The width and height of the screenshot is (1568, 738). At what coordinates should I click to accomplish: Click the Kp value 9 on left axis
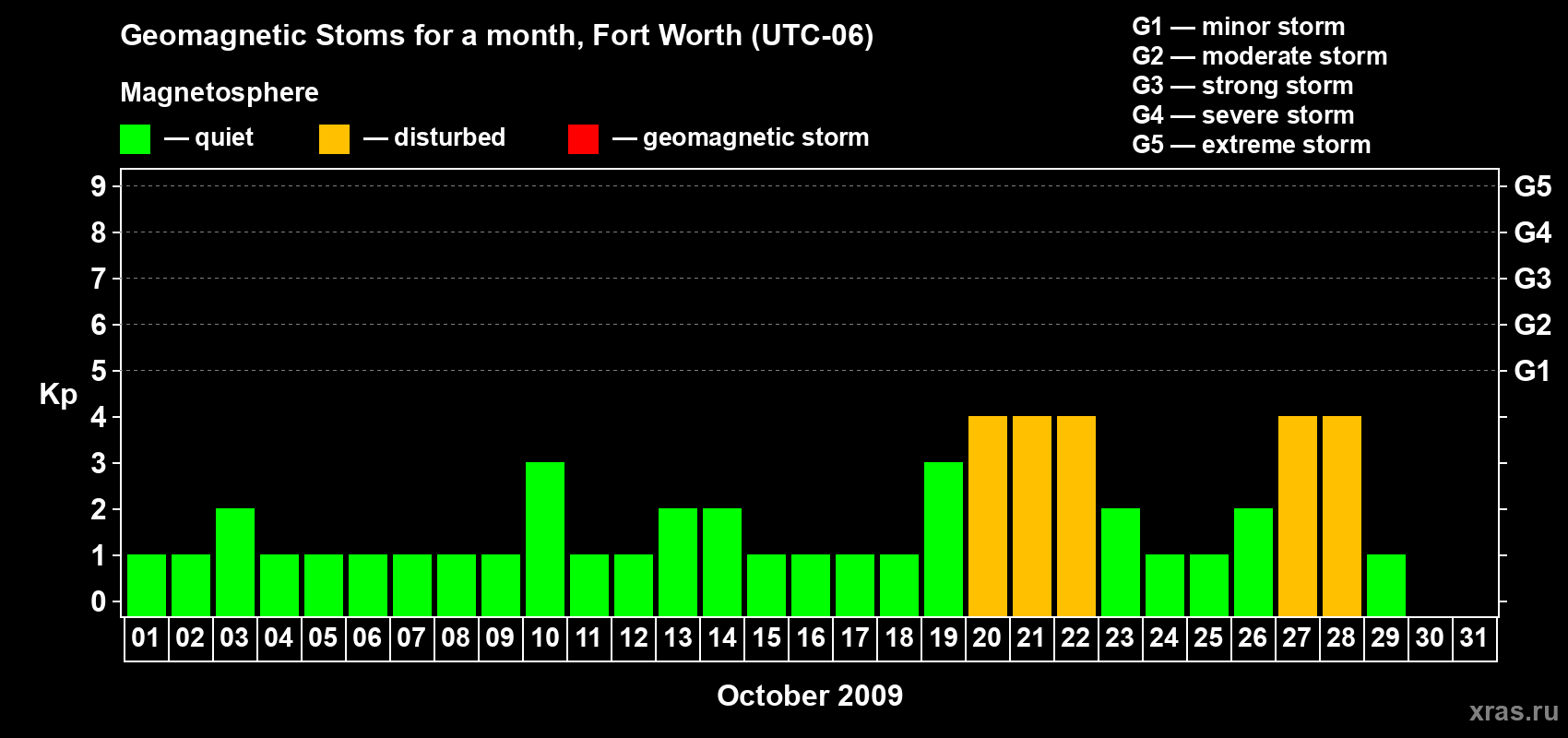(x=99, y=186)
